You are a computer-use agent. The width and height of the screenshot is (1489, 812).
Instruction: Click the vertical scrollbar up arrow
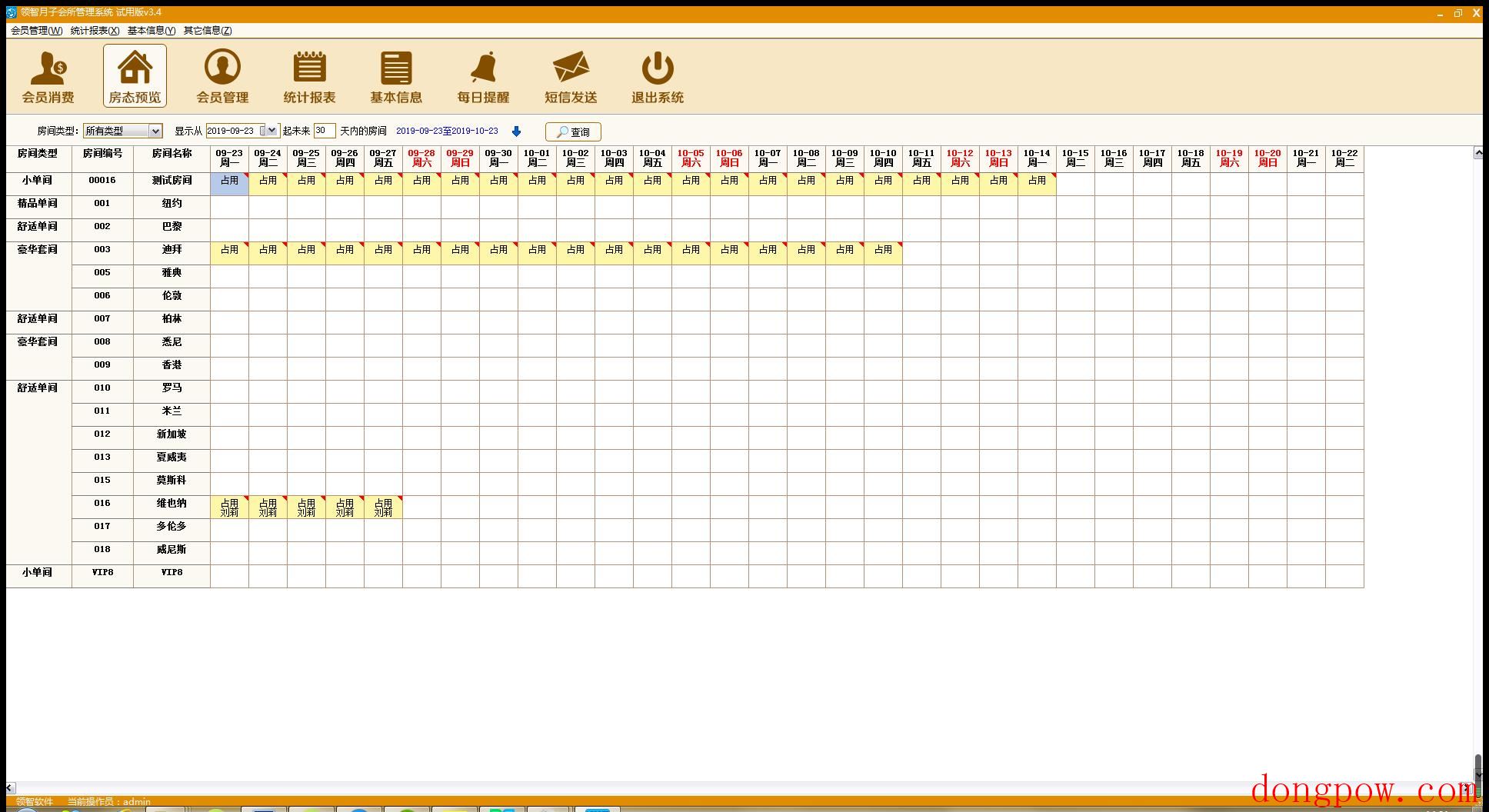(x=1477, y=153)
